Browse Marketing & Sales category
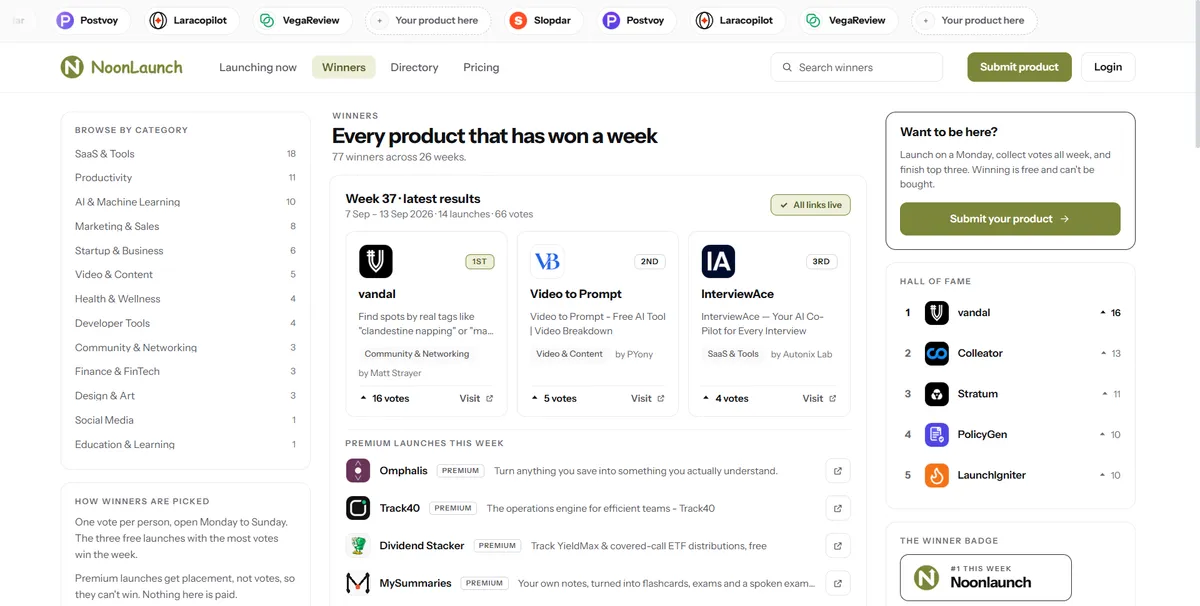This screenshot has width=1200, height=606. click(x=185, y=226)
